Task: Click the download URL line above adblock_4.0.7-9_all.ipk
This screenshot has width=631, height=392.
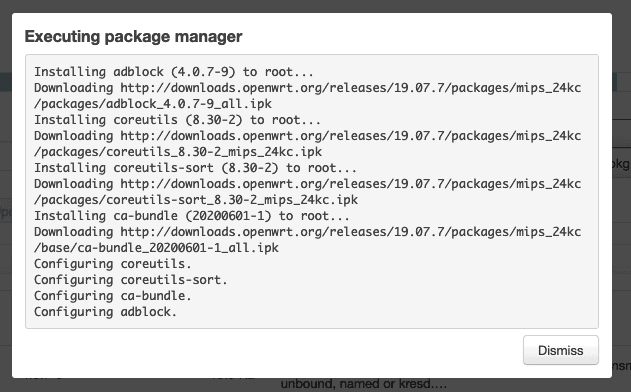Action: (307, 88)
